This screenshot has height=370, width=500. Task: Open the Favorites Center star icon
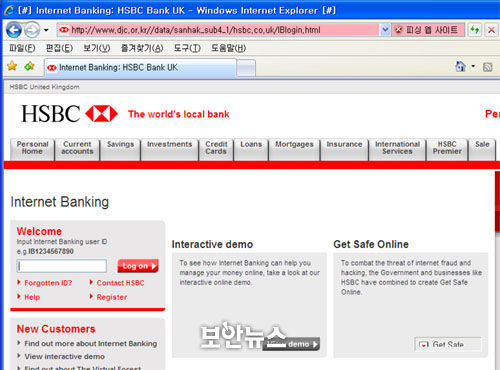pyautogui.click(x=12, y=66)
